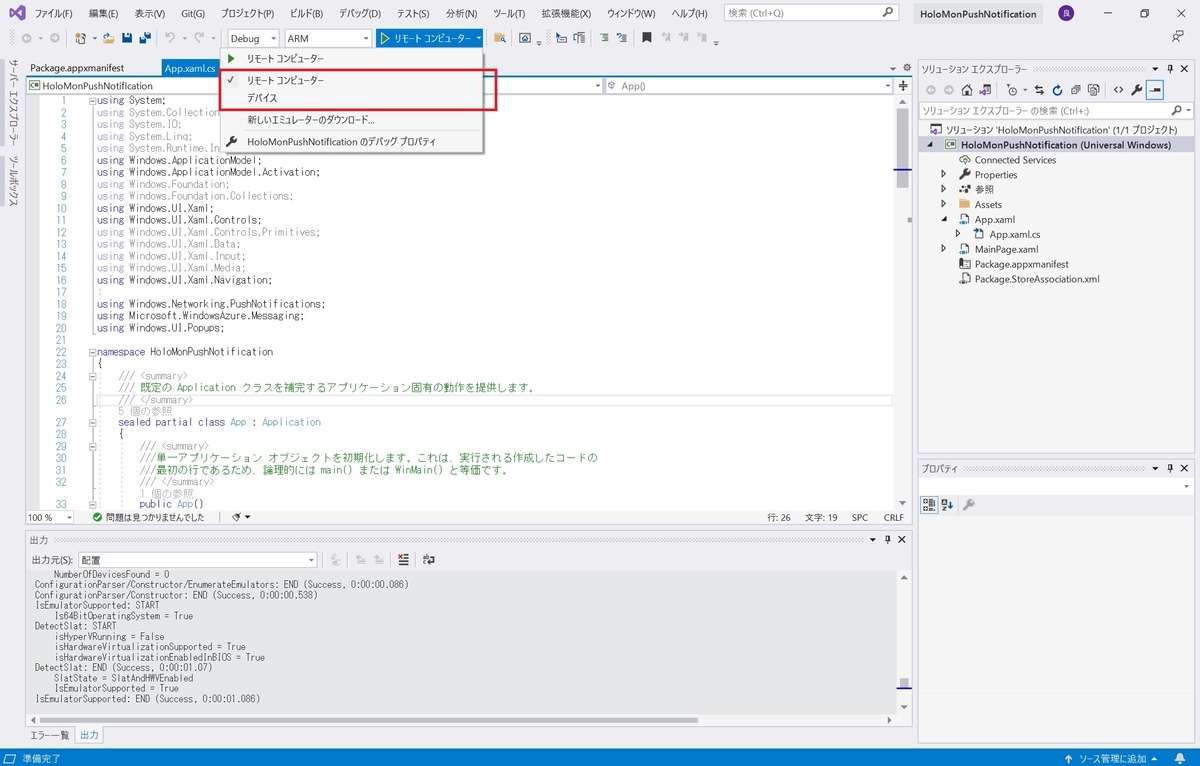This screenshot has height=766, width=1200.
Task: Click the Save file toolbar icon
Action: point(127,38)
